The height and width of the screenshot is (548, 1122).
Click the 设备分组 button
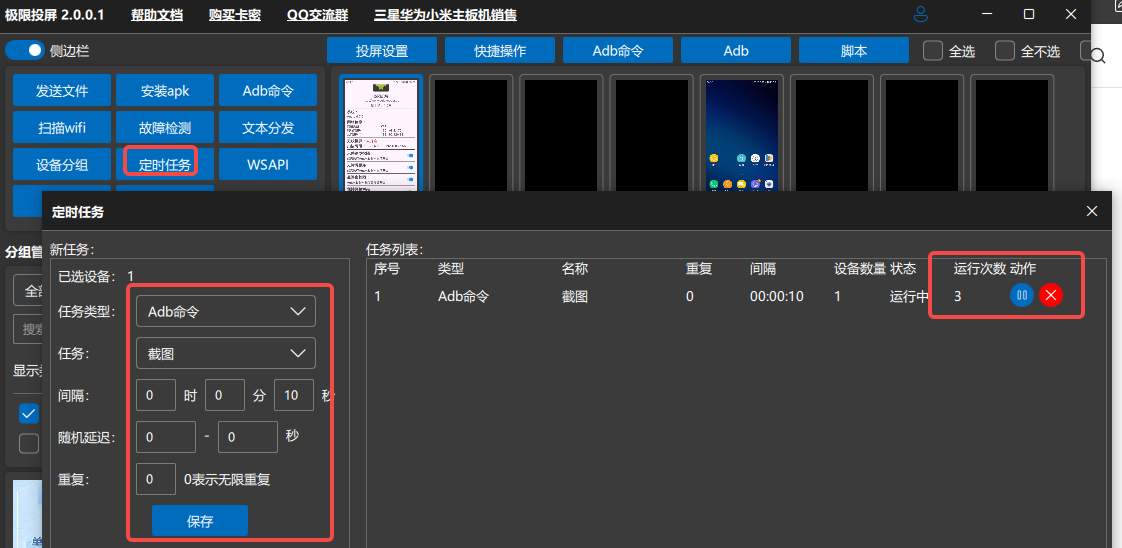[x=62, y=165]
